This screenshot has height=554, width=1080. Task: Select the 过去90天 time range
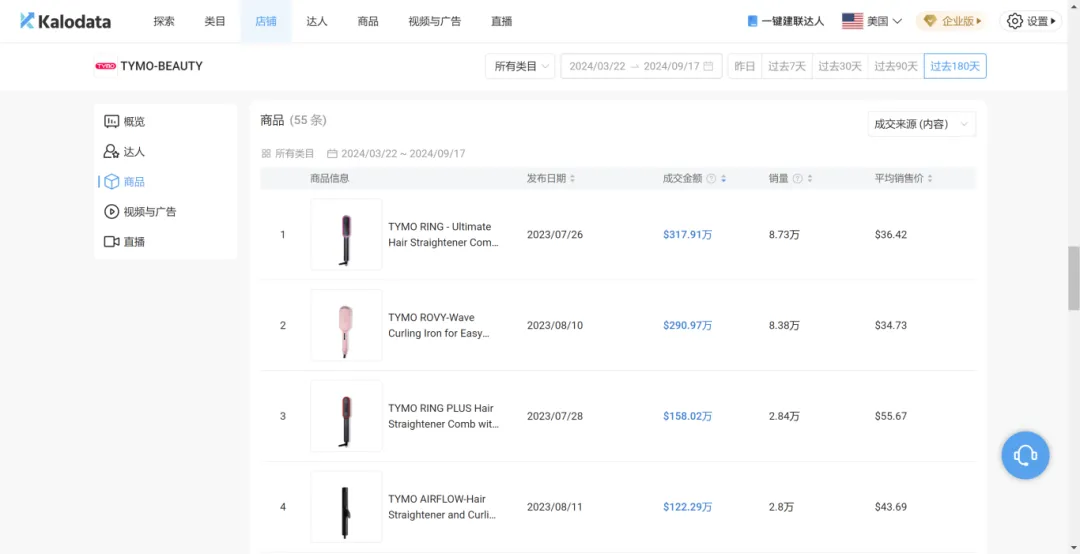coord(895,67)
